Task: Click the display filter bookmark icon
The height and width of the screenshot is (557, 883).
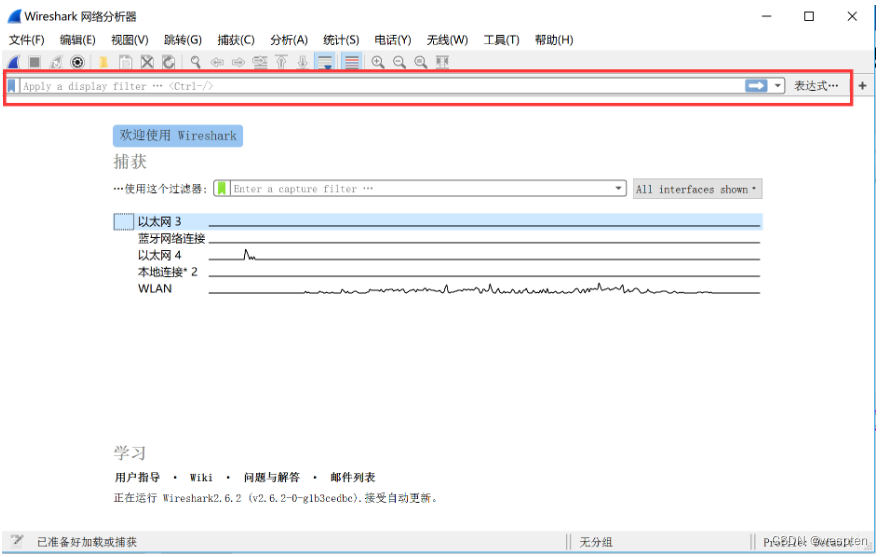Action: click(11, 86)
